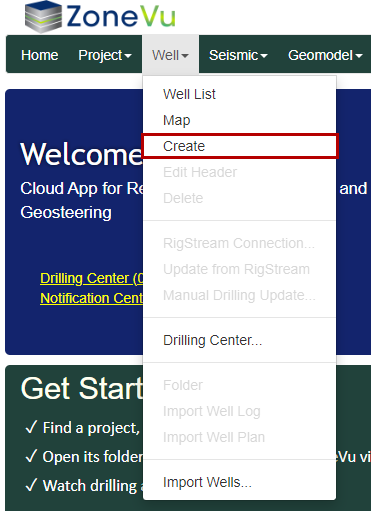371x511 pixels.
Task: Open the Geomodel dropdown menu
Action: (x=325, y=55)
